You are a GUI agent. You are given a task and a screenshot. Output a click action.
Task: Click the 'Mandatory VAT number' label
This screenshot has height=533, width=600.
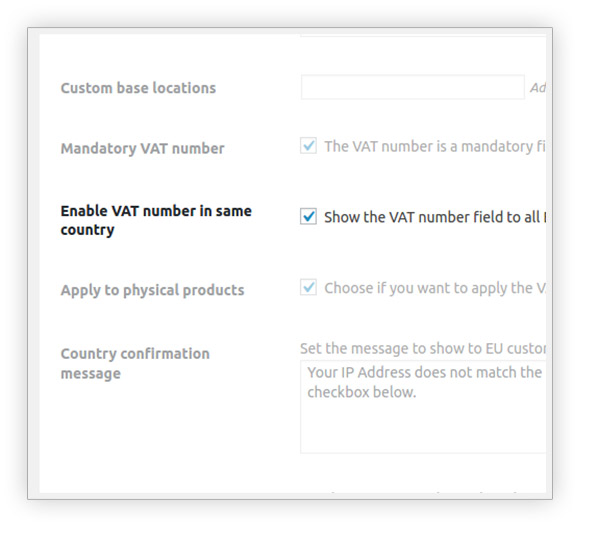[x=142, y=148]
